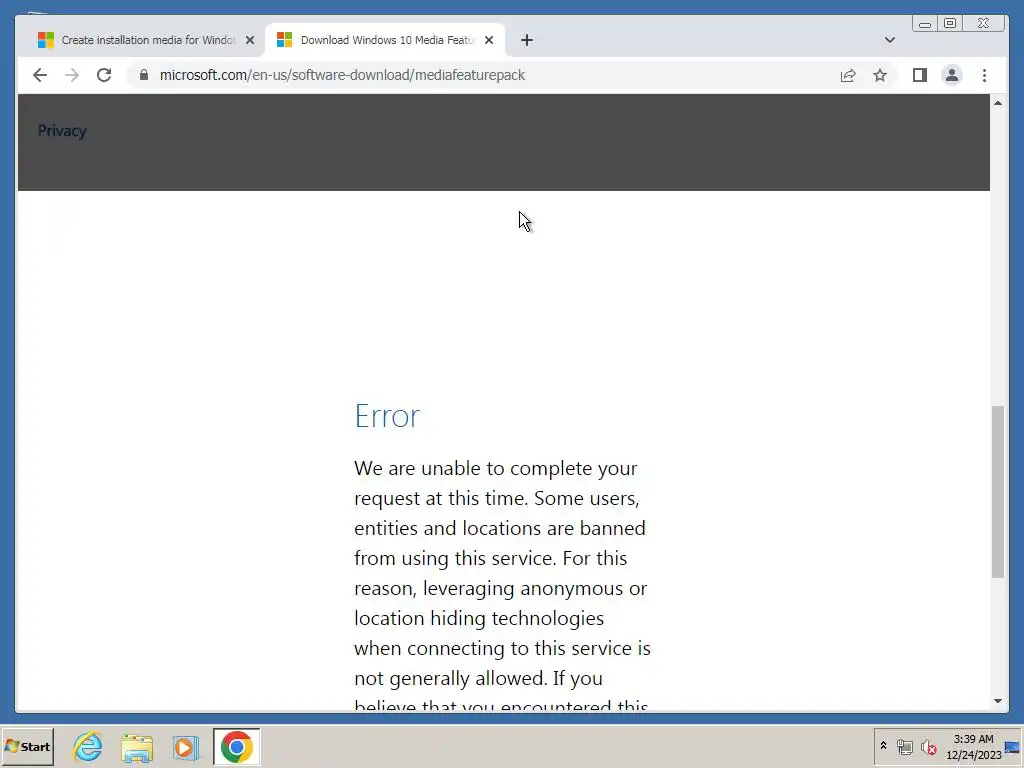The height and width of the screenshot is (768, 1024).
Task: Go back to the previous page
Action: tap(40, 75)
